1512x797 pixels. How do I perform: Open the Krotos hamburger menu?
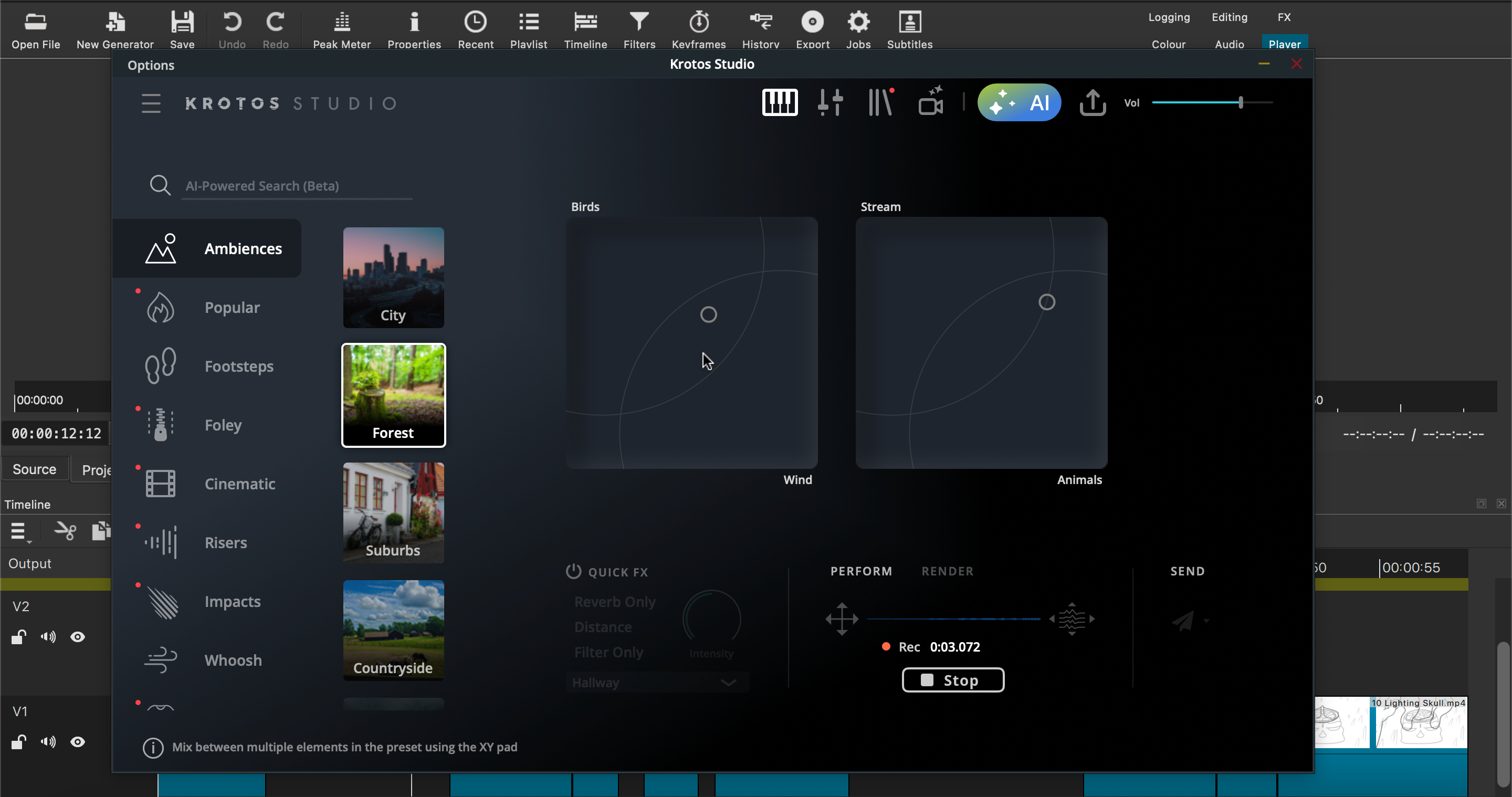[151, 103]
